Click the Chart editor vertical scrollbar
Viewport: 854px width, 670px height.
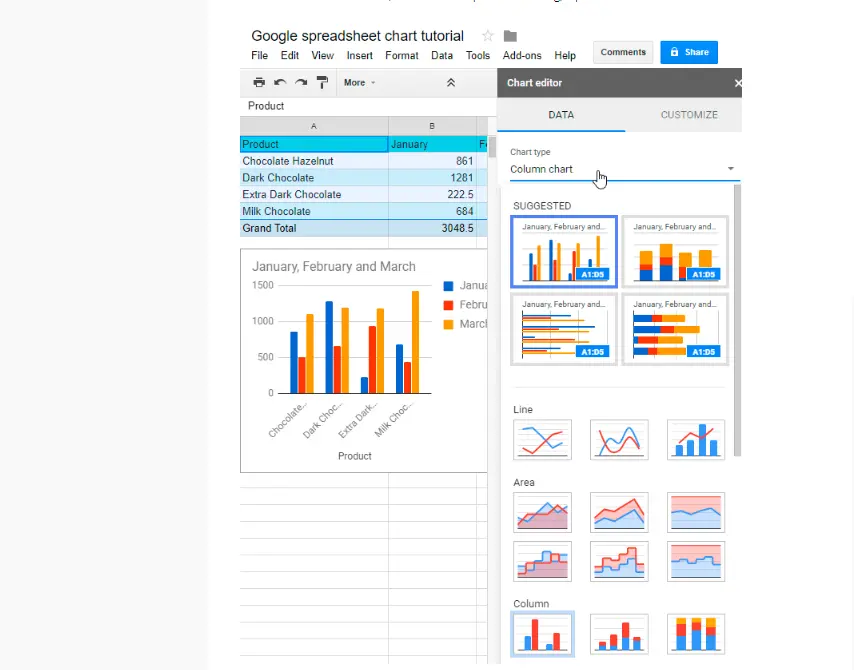[737, 320]
